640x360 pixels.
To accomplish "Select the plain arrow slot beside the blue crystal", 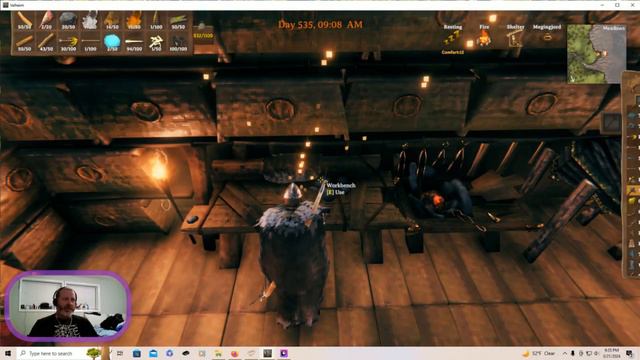I will [x=90, y=42].
